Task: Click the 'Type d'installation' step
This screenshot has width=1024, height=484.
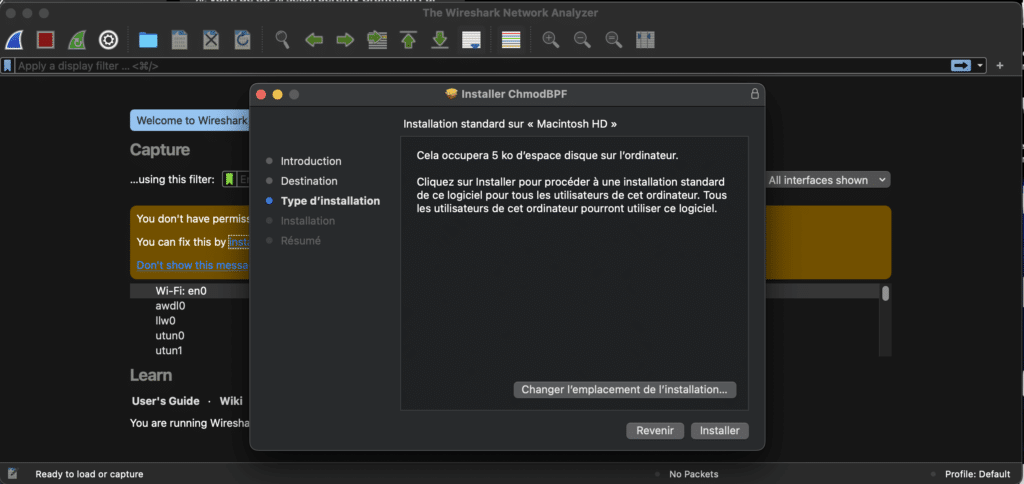Action: (x=330, y=201)
